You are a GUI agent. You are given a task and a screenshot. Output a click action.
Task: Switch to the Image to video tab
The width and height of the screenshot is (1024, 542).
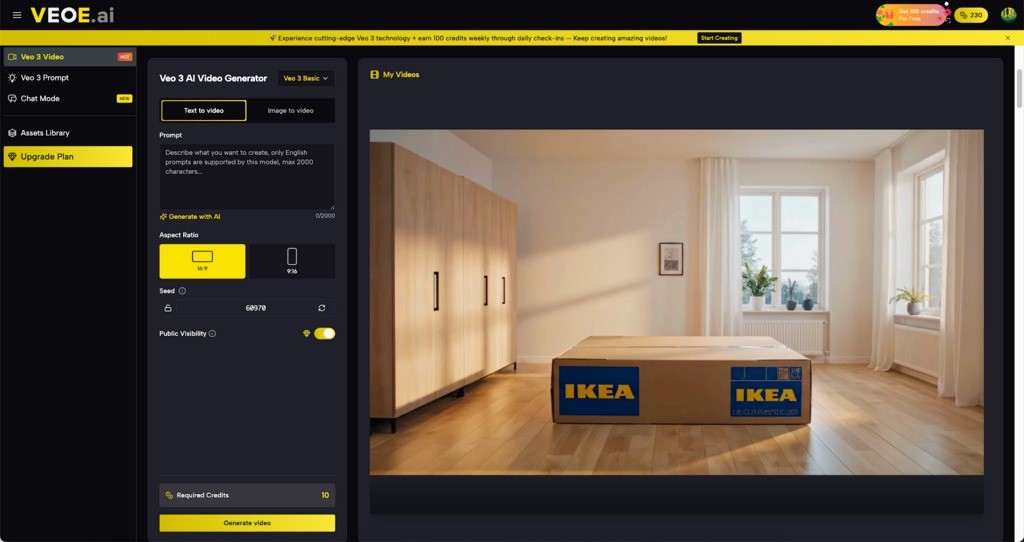click(291, 110)
